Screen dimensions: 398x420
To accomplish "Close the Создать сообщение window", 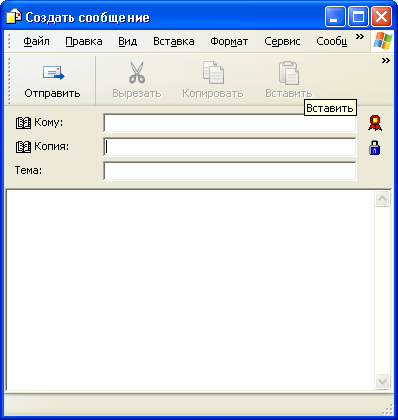I will pyautogui.click(x=381, y=17).
